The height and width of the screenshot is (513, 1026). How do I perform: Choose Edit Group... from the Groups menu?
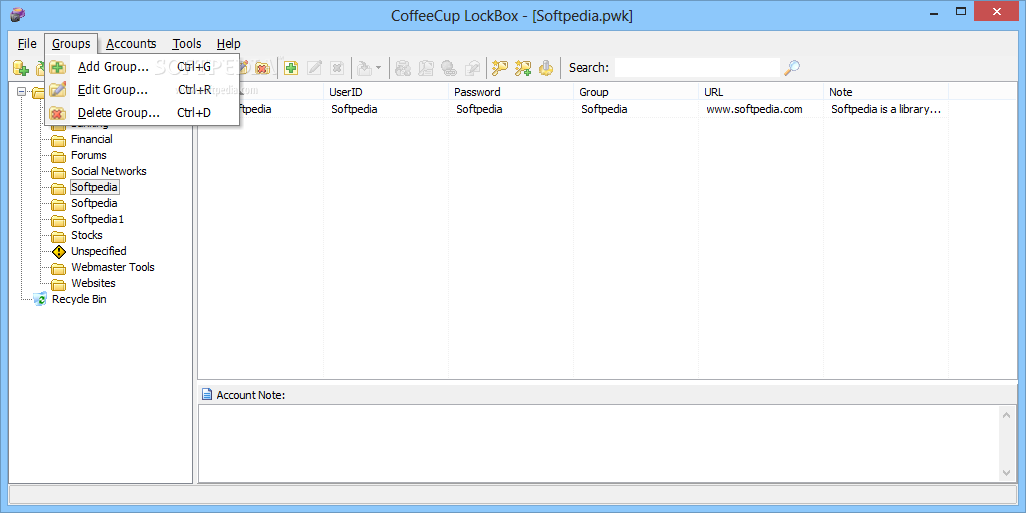(x=142, y=90)
